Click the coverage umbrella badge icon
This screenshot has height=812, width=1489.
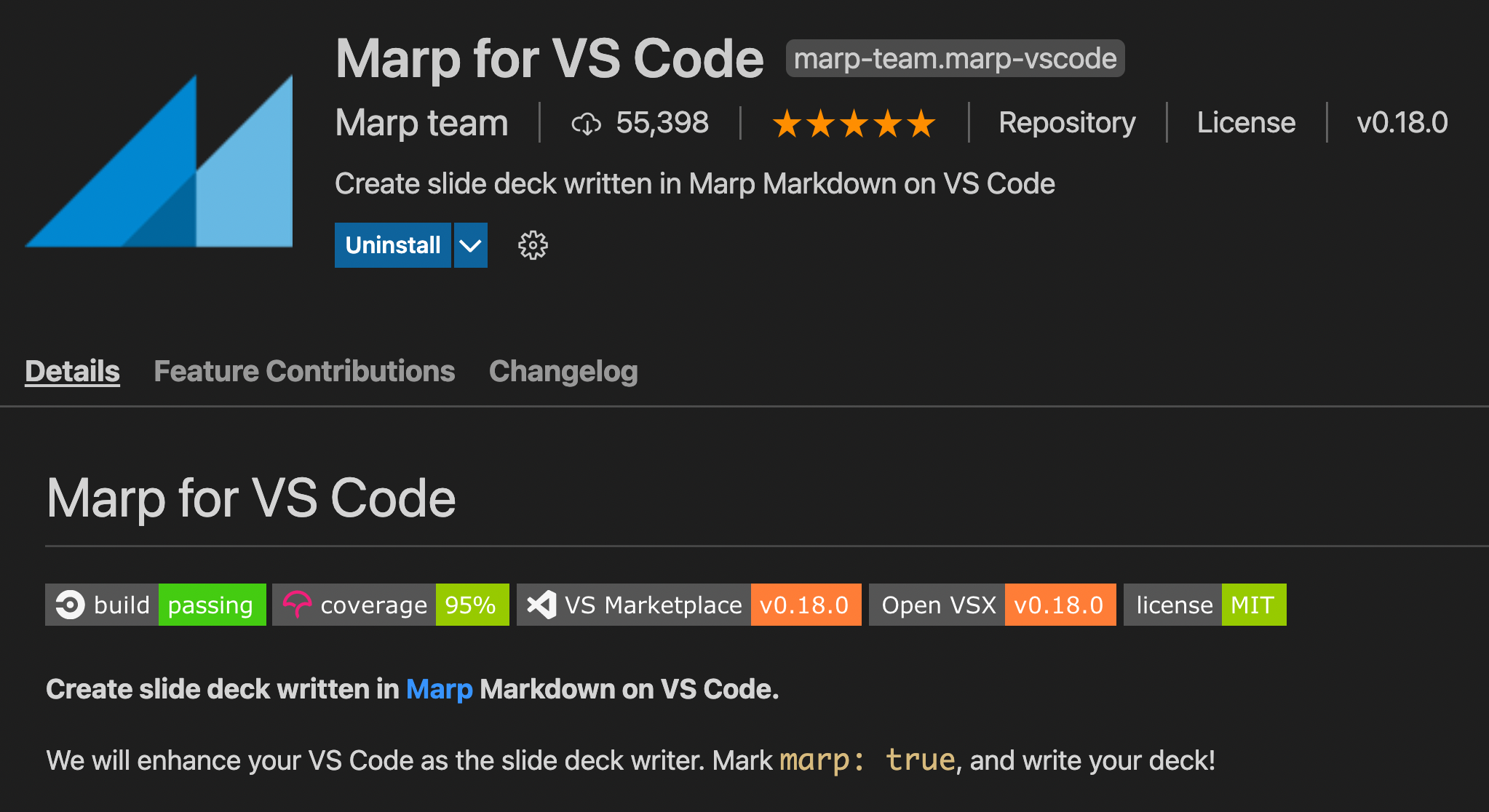(x=298, y=604)
